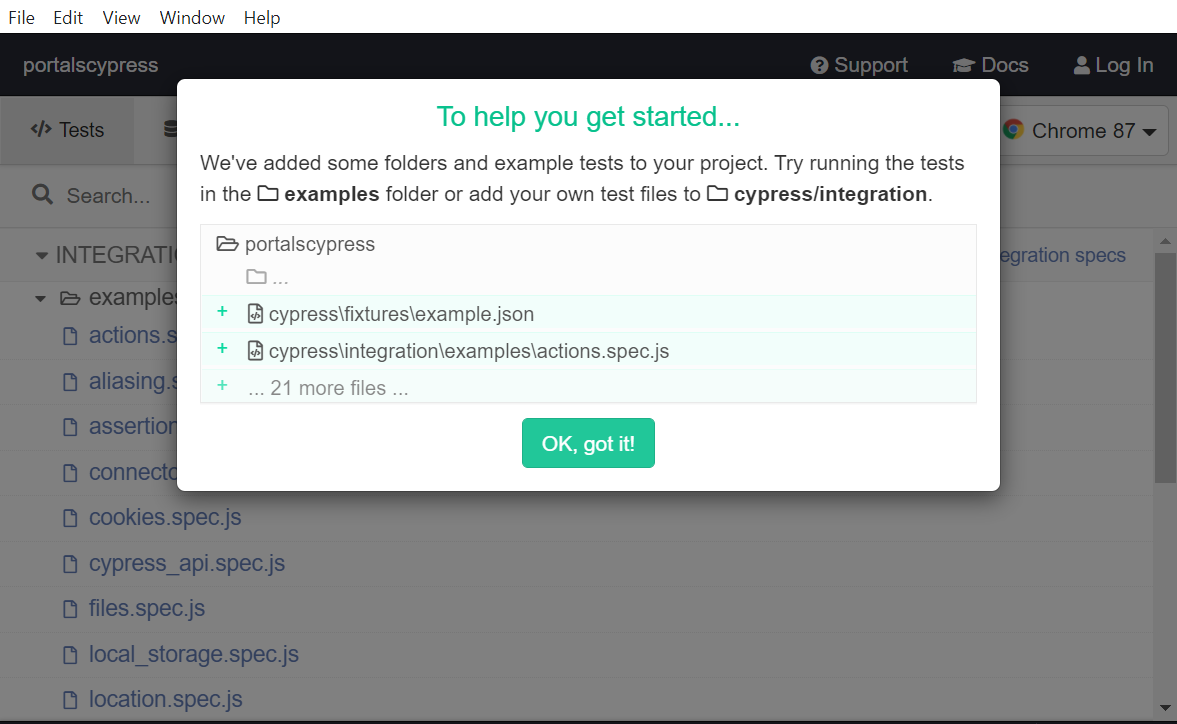Open the local_storage.spec.js test file
1177x724 pixels.
194,654
